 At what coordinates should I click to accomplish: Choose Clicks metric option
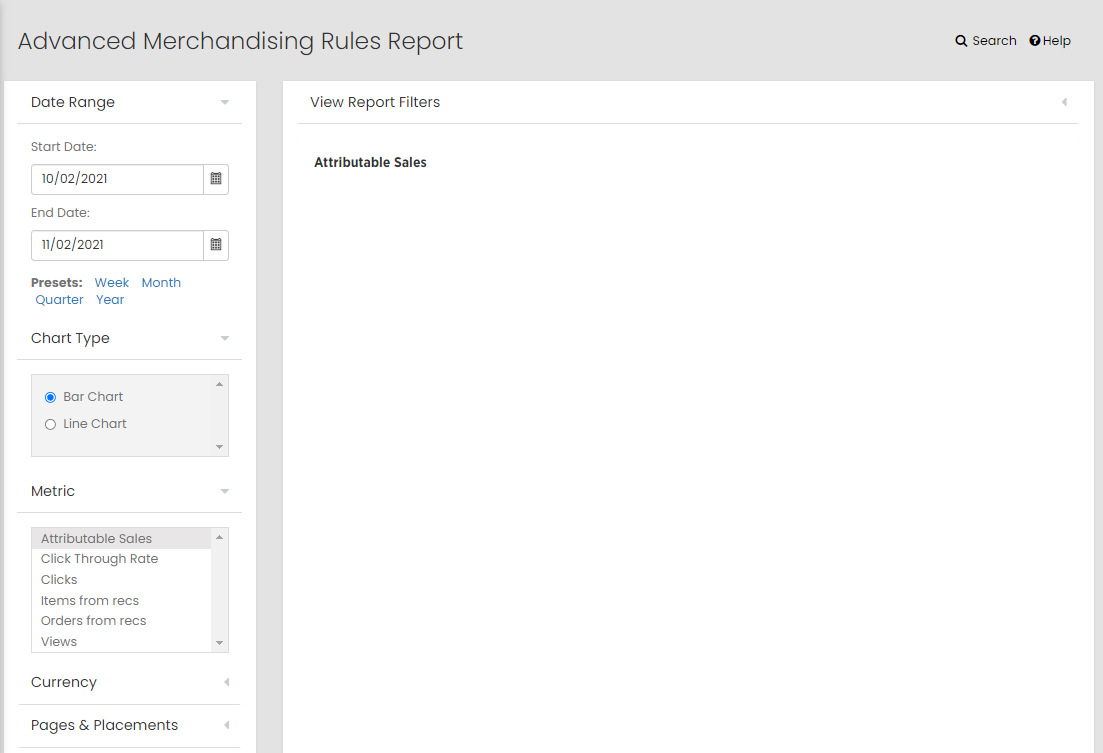click(121, 580)
